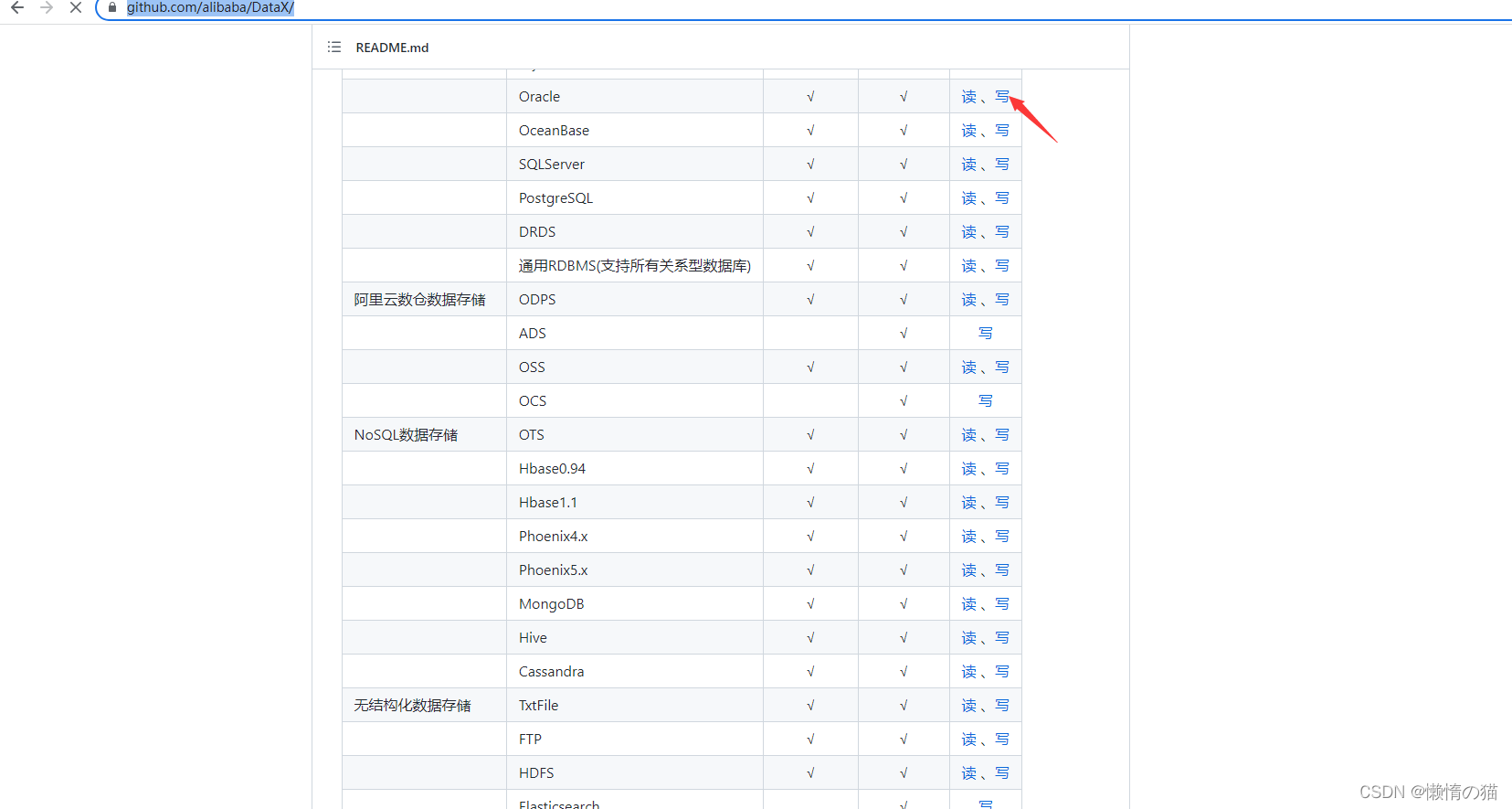Open the Phoenix4.x 读 link
The height and width of the screenshot is (809, 1512).
(x=968, y=537)
